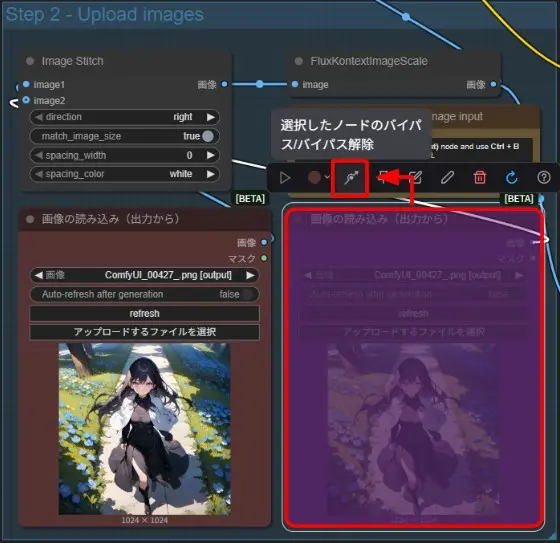Click the pencil edit icon in toolbar
560x543 pixels.
447,177
